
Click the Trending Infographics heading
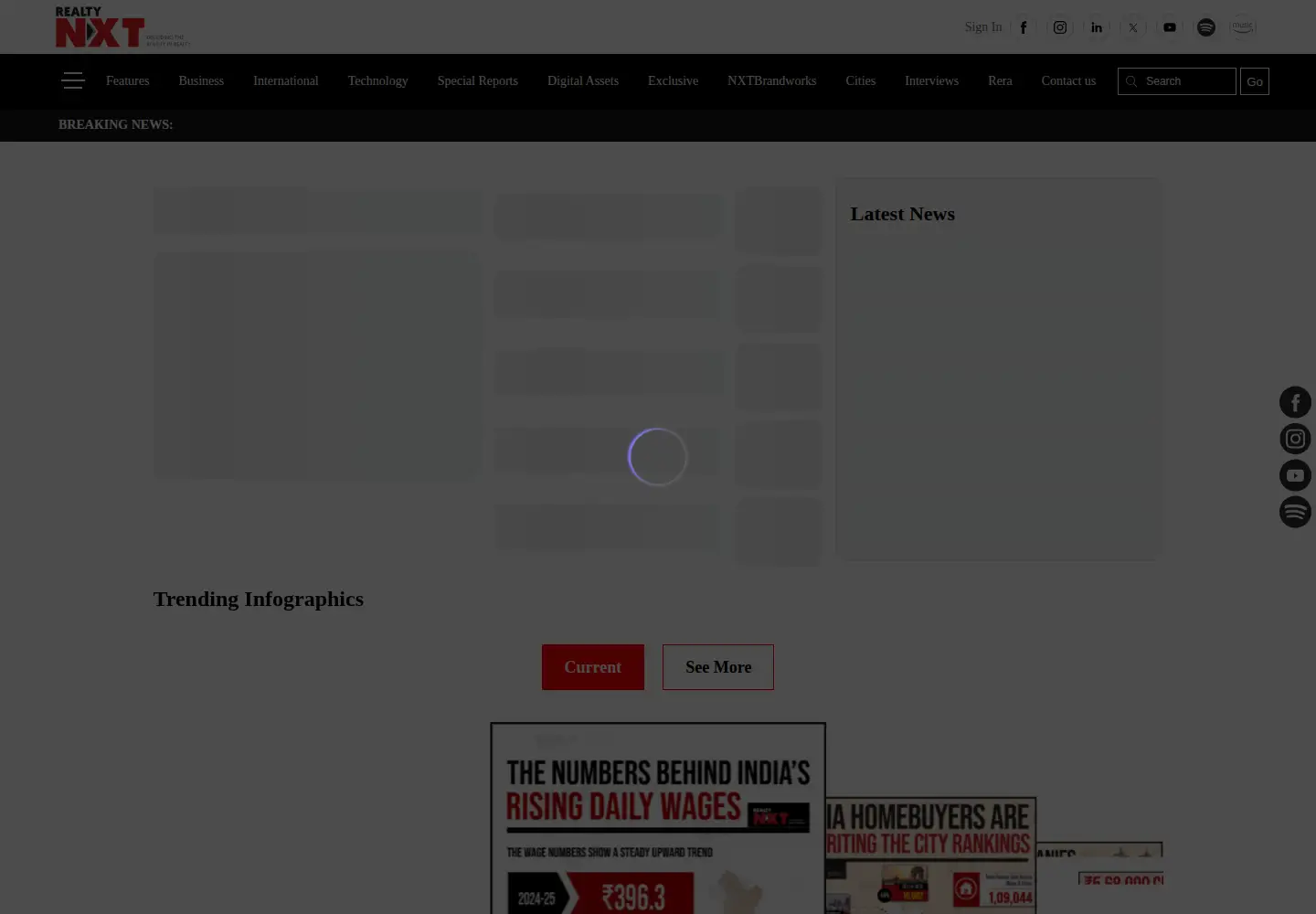[x=258, y=600]
